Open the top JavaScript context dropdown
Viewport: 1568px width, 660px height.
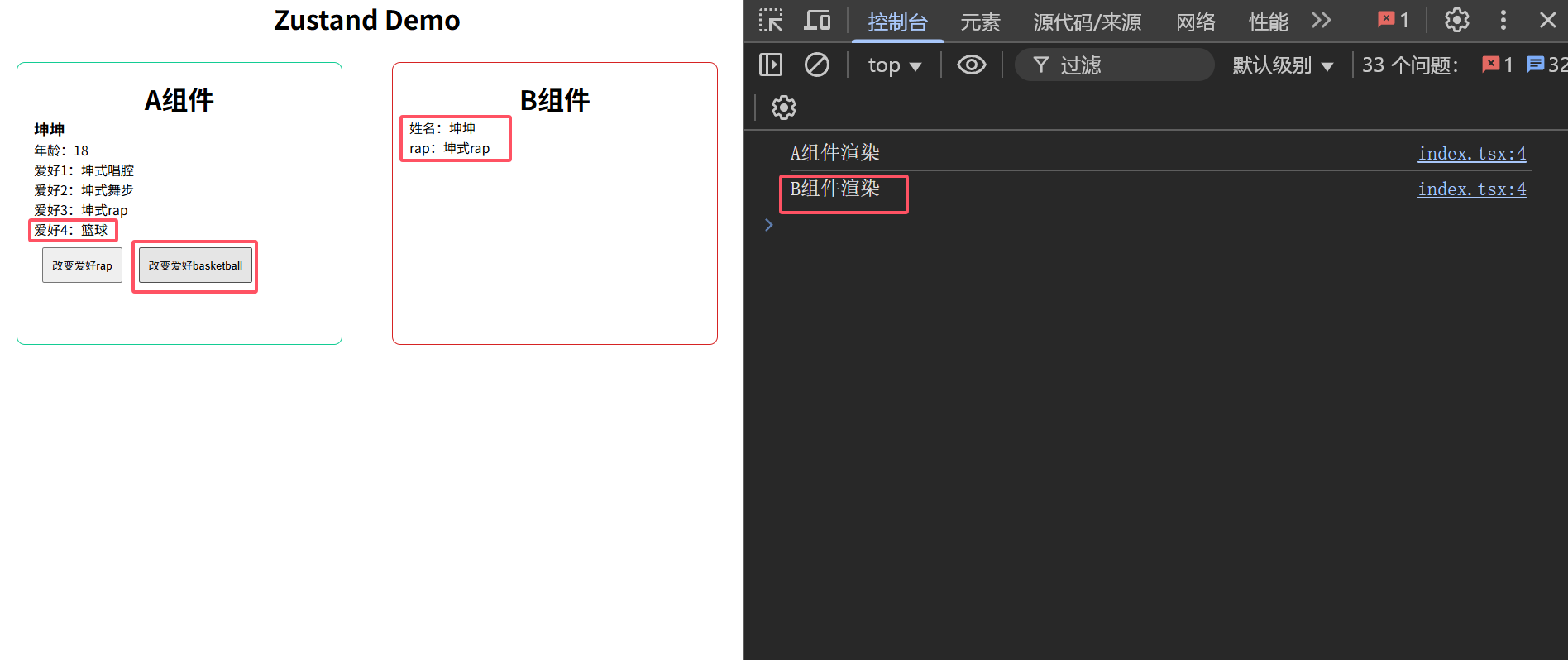tap(894, 65)
